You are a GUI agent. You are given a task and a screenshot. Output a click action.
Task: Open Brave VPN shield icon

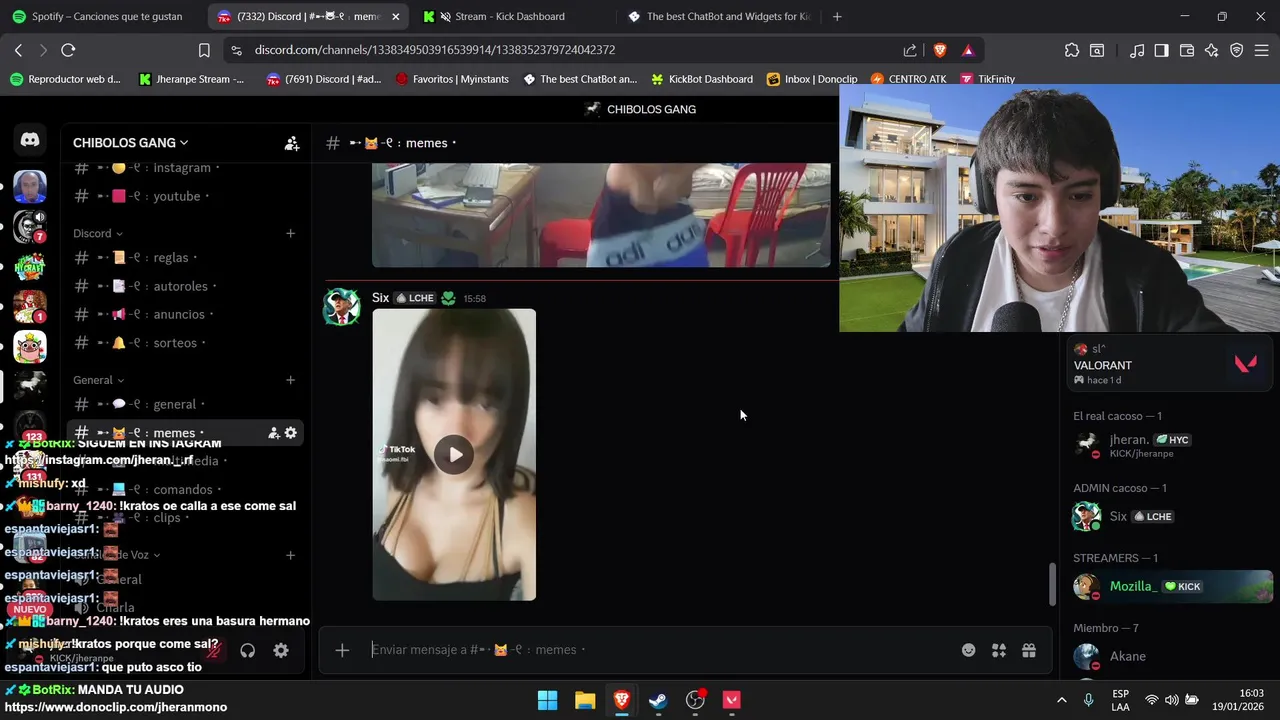click(x=1237, y=50)
